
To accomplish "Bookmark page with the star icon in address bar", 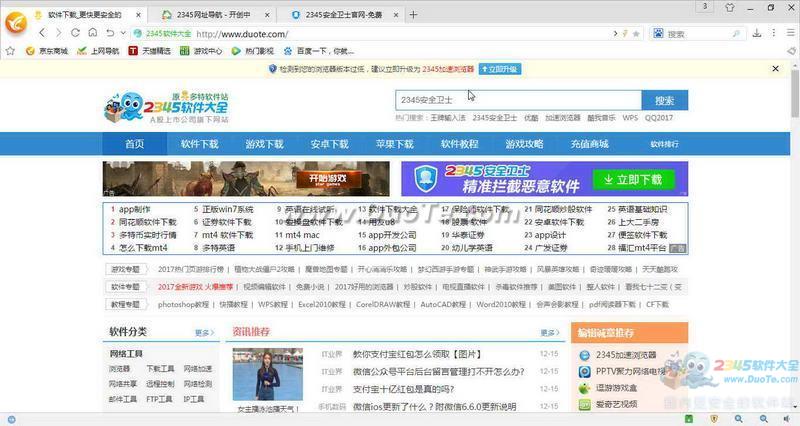I will (x=636, y=34).
